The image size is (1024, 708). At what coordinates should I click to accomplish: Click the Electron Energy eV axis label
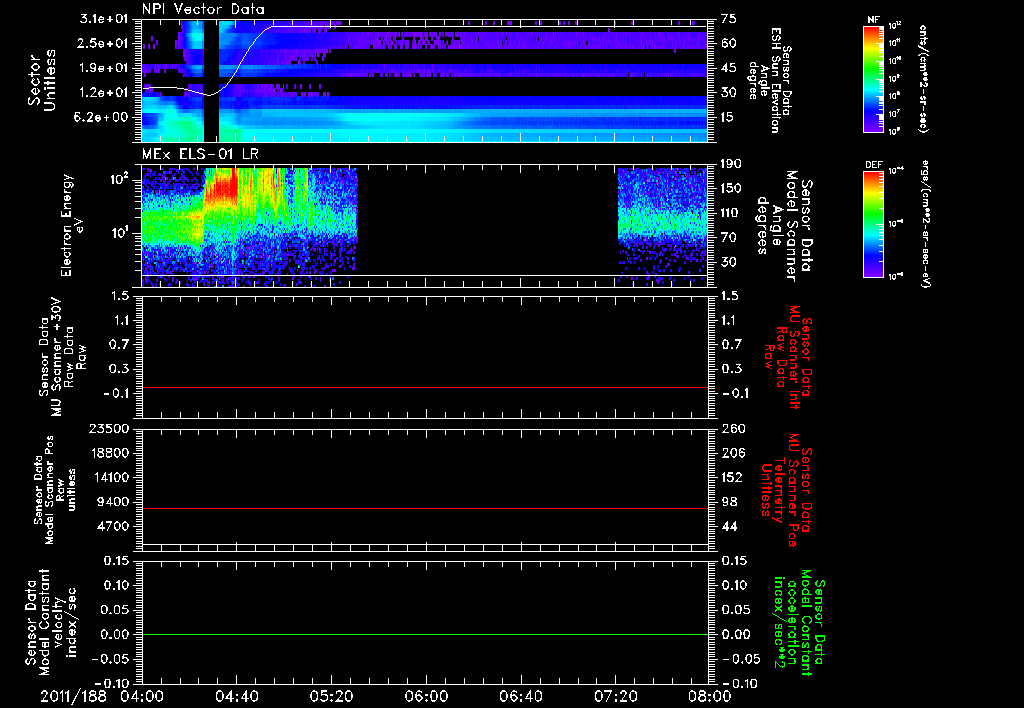coord(72,225)
